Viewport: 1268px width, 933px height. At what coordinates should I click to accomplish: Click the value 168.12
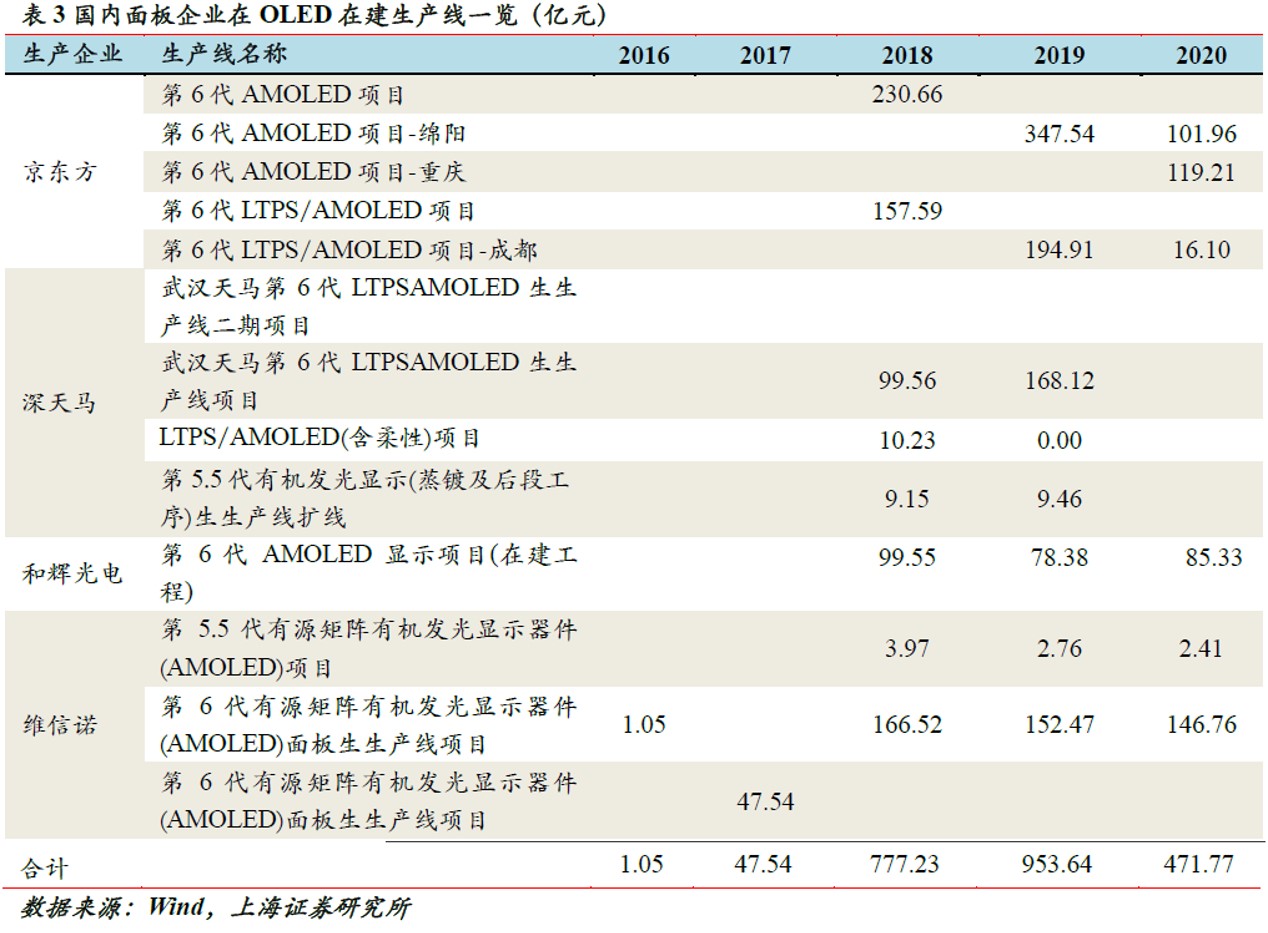[x=1059, y=381]
